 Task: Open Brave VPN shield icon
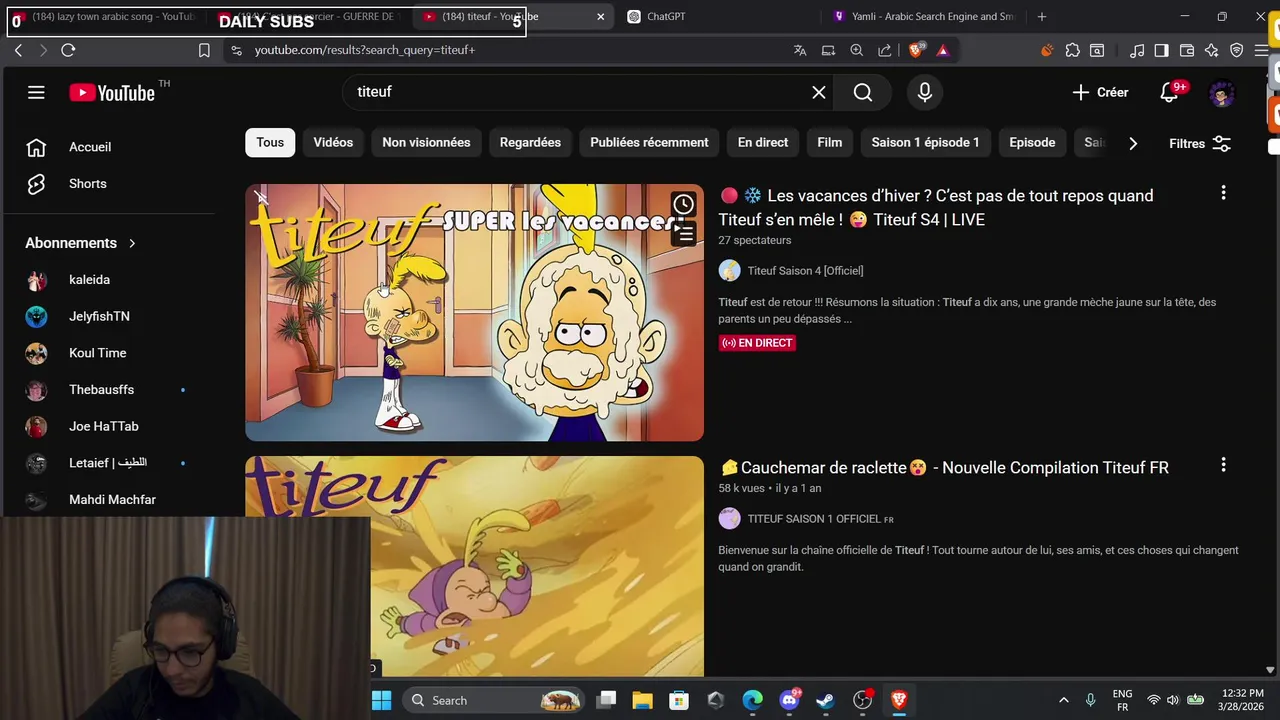click(1236, 50)
